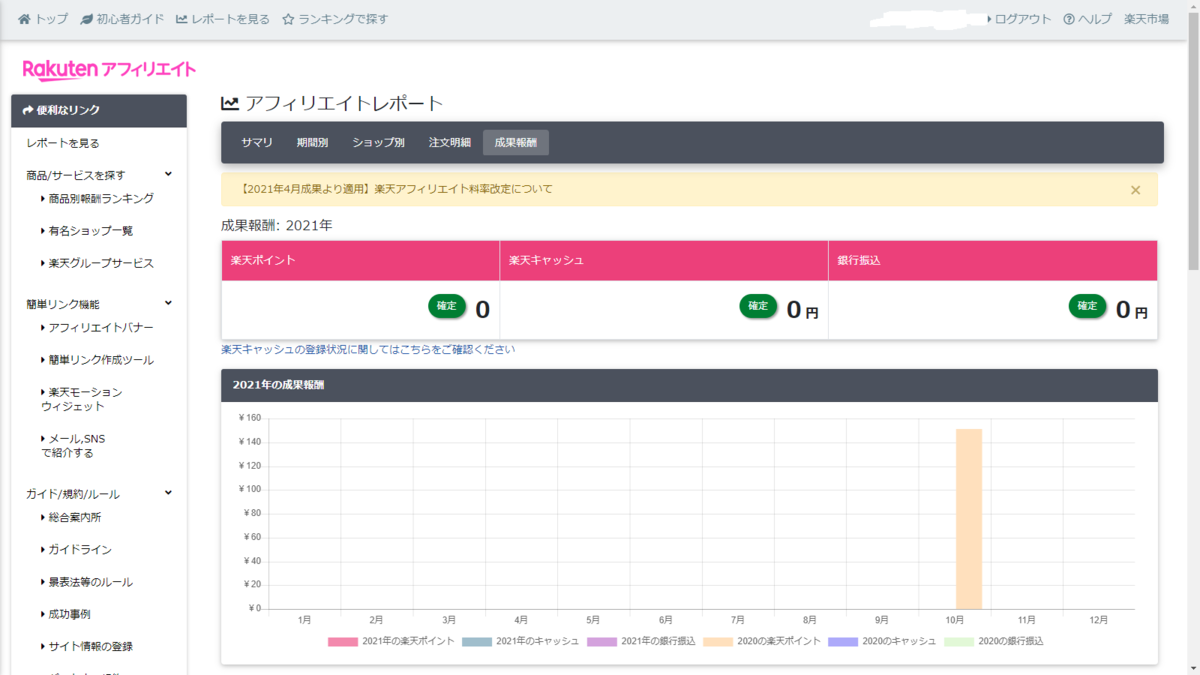Collapse the ガイド/規約/ルール section

[168, 493]
